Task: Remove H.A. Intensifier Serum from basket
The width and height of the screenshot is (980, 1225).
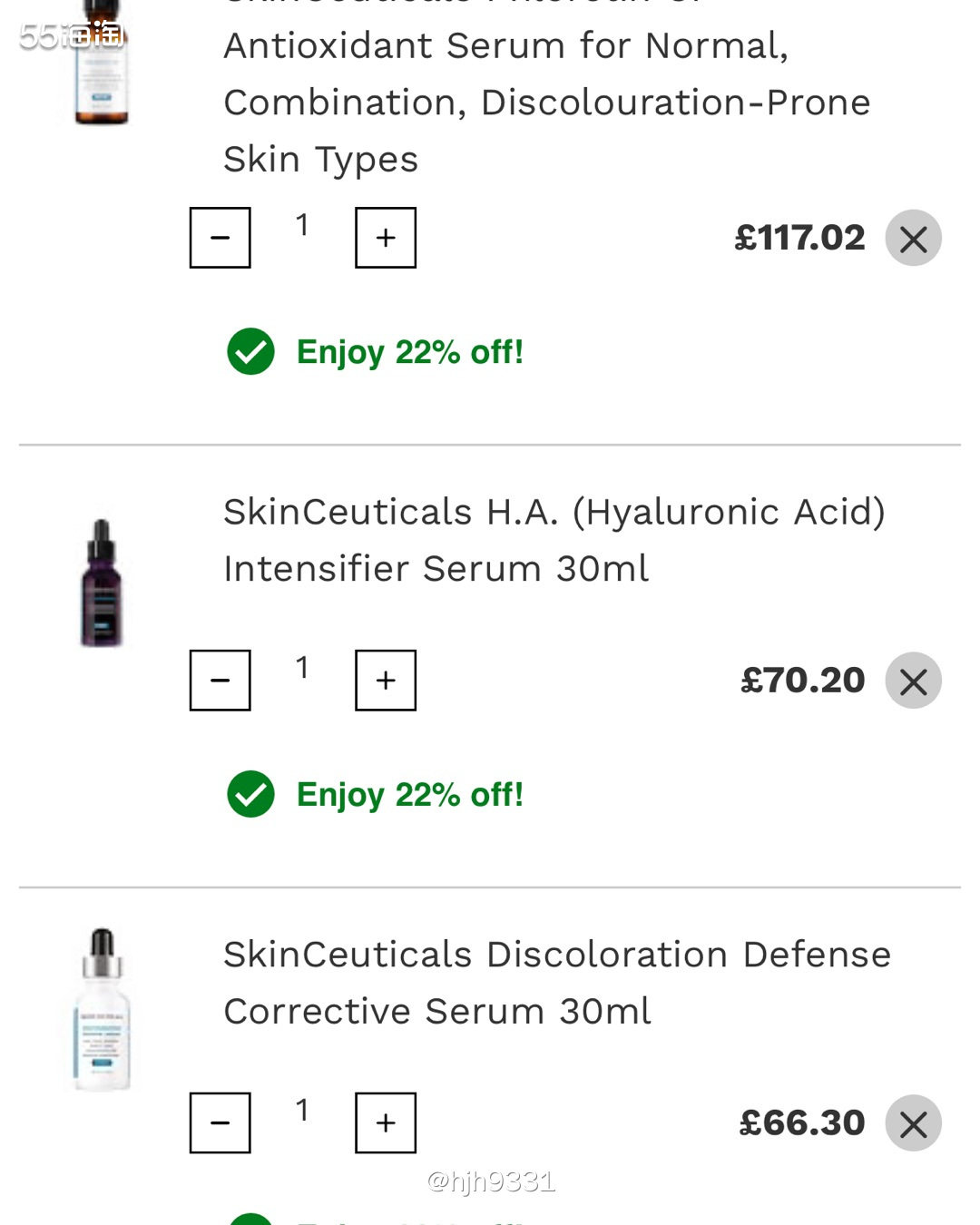Action: [x=914, y=681]
